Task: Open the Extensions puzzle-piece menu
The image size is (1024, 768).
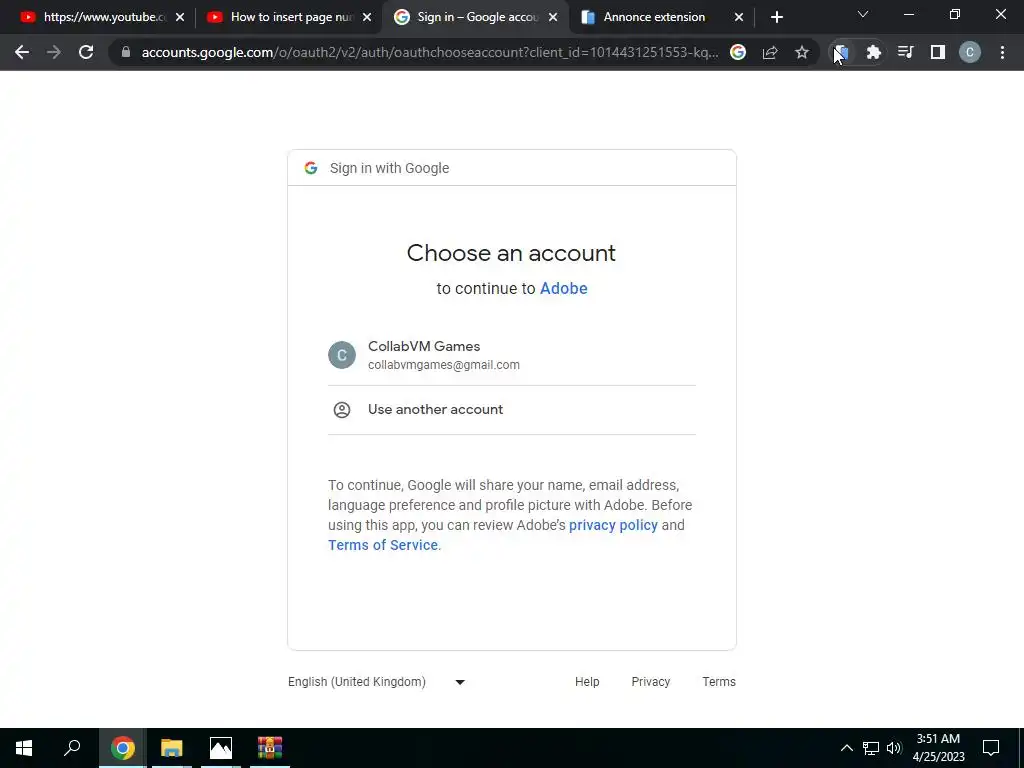Action: click(x=873, y=52)
